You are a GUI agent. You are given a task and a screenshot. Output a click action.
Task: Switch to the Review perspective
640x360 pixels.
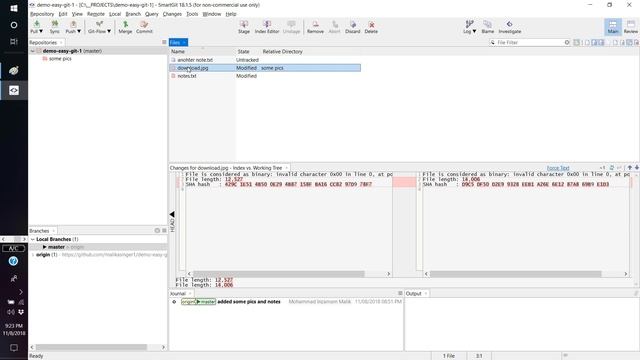[x=631, y=27]
